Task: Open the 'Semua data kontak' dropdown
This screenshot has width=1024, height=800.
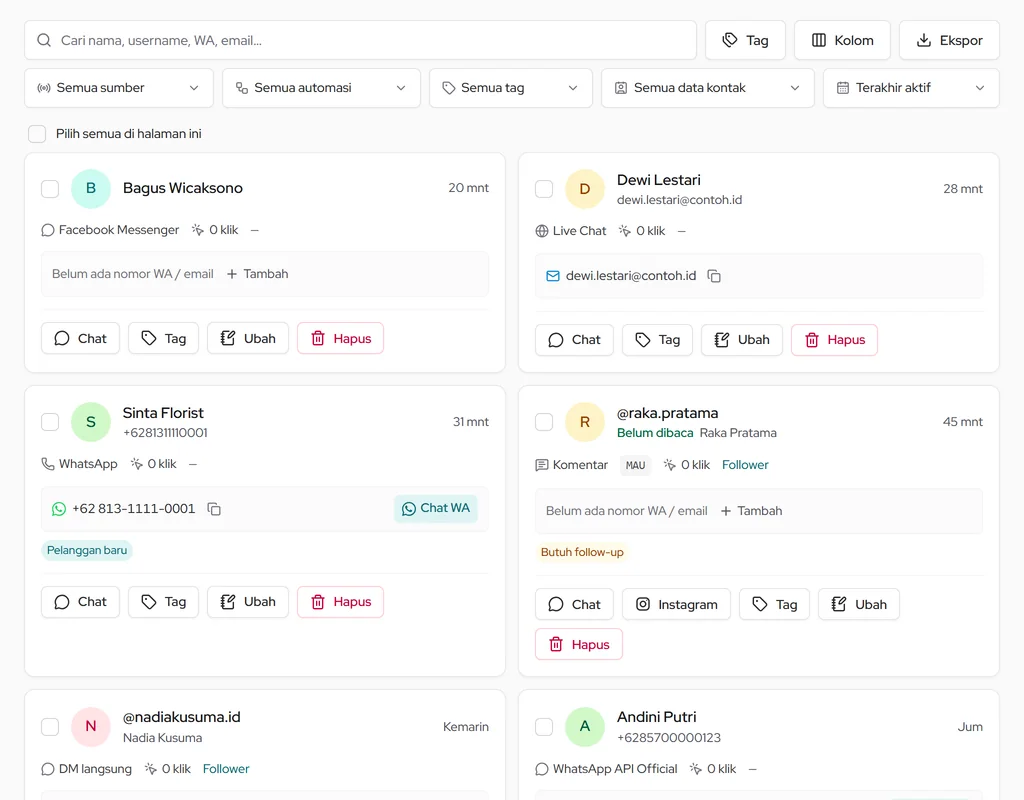Action: [x=708, y=88]
